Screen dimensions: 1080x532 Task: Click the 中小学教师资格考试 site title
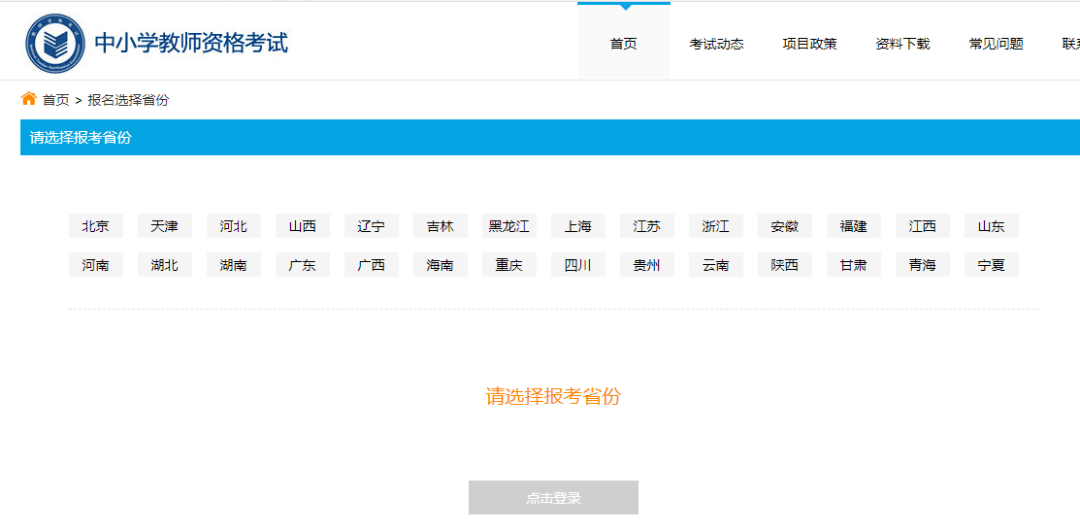point(191,43)
